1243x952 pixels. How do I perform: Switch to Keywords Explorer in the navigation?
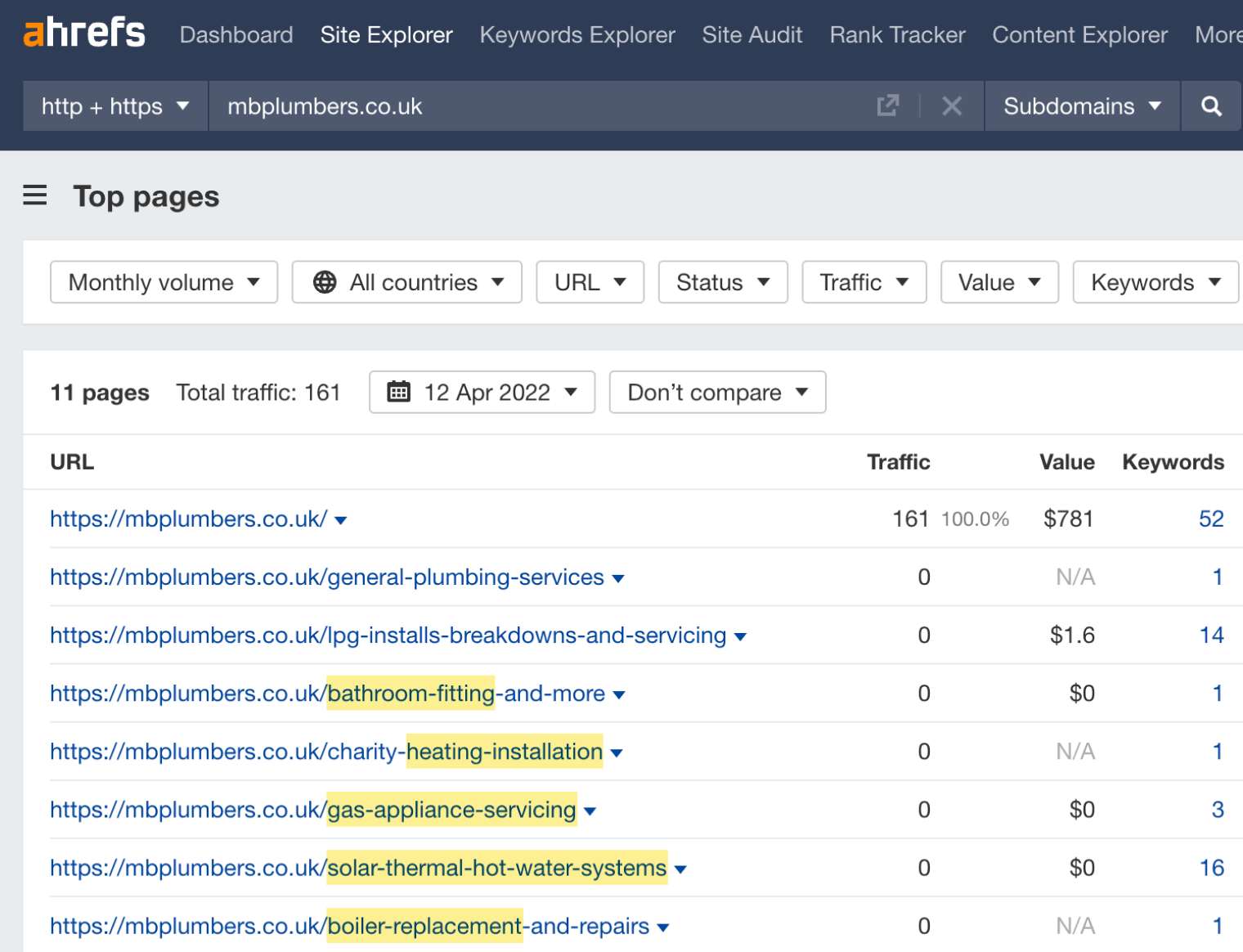[577, 34]
